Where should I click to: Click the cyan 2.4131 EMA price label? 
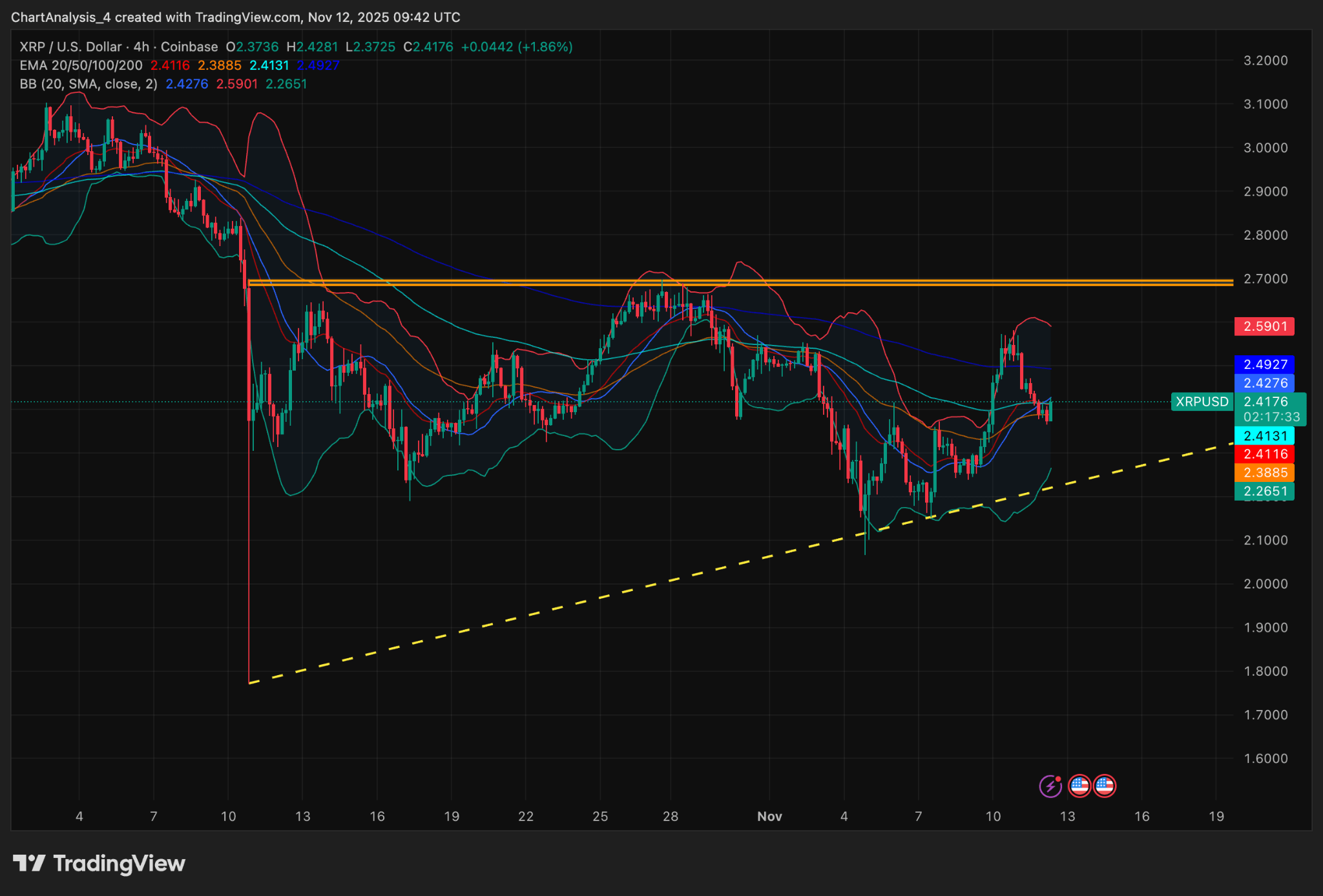(x=1265, y=435)
